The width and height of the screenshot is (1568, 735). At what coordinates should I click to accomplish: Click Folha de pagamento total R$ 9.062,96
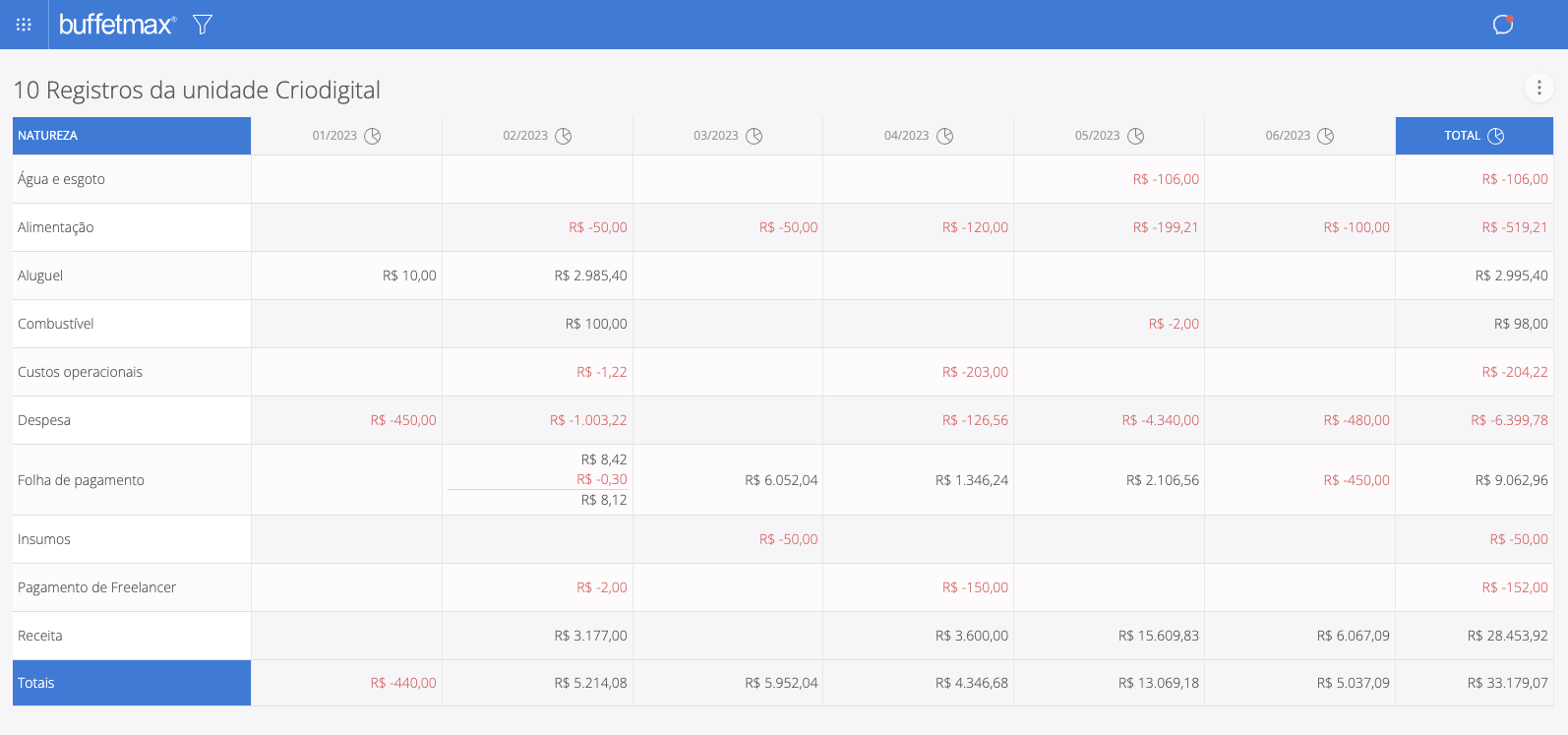1512,480
